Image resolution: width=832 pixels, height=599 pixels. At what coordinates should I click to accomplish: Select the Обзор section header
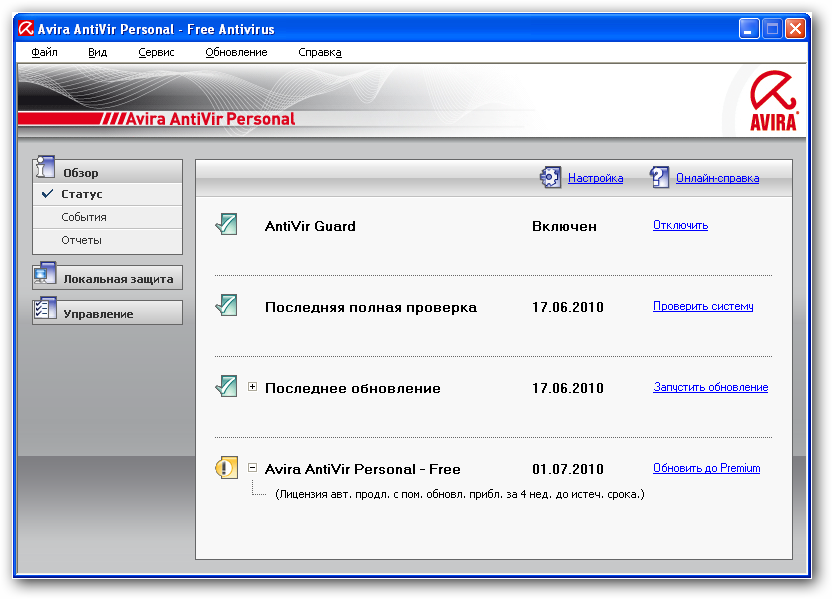coord(107,172)
